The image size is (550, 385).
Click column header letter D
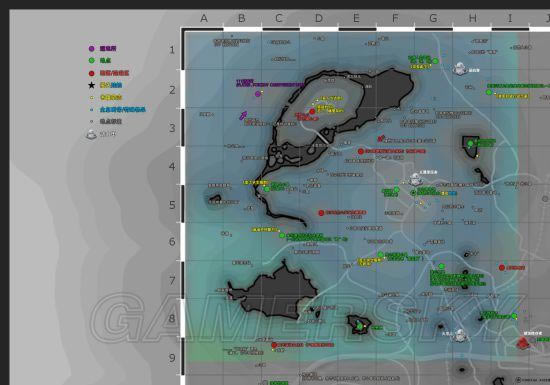pos(318,18)
